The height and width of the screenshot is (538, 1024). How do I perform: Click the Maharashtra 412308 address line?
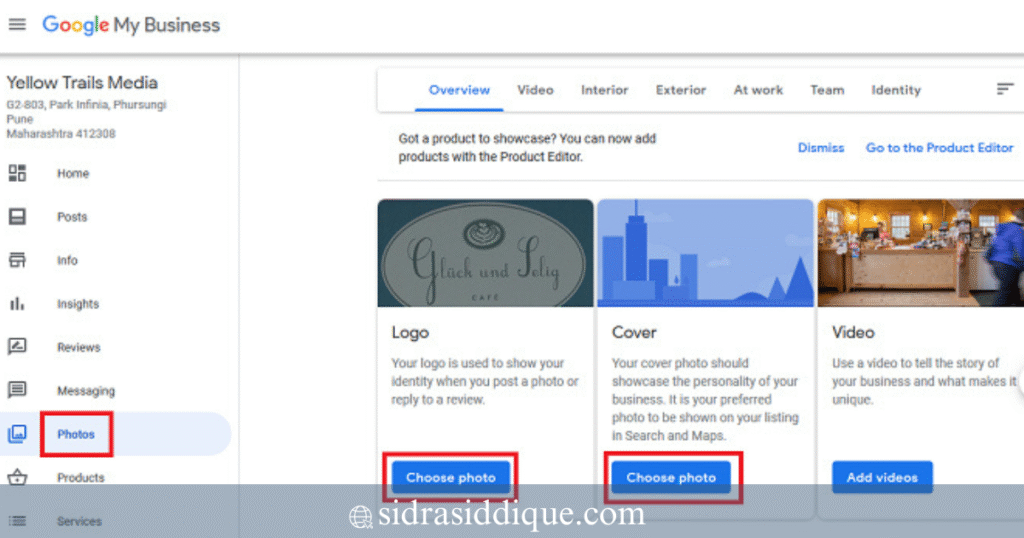tap(61, 134)
